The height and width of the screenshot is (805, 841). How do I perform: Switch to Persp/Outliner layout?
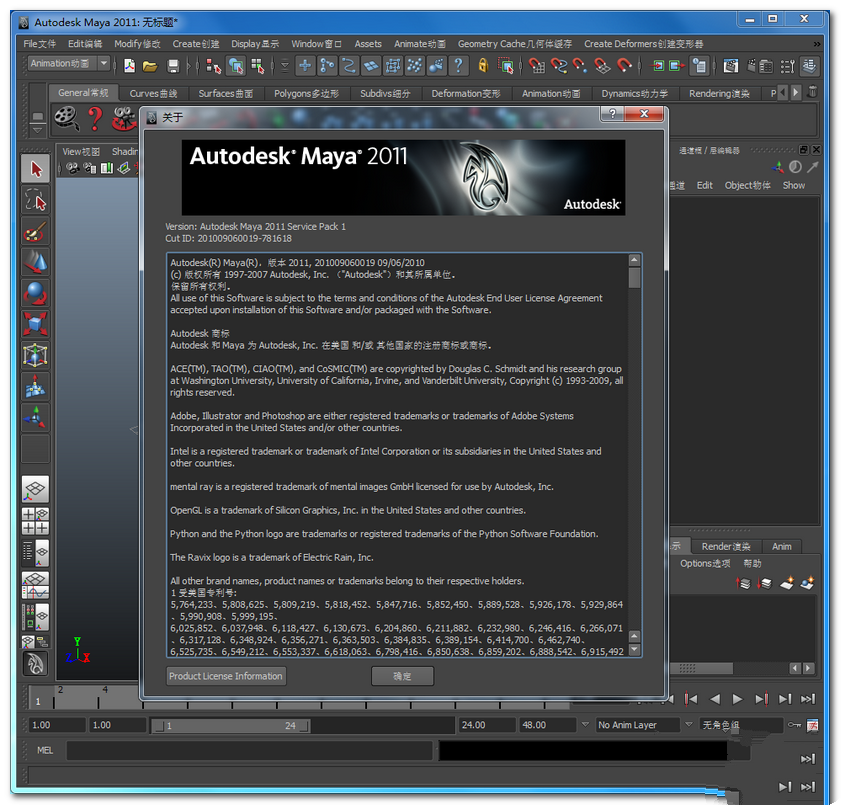pyautogui.click(x=35, y=553)
